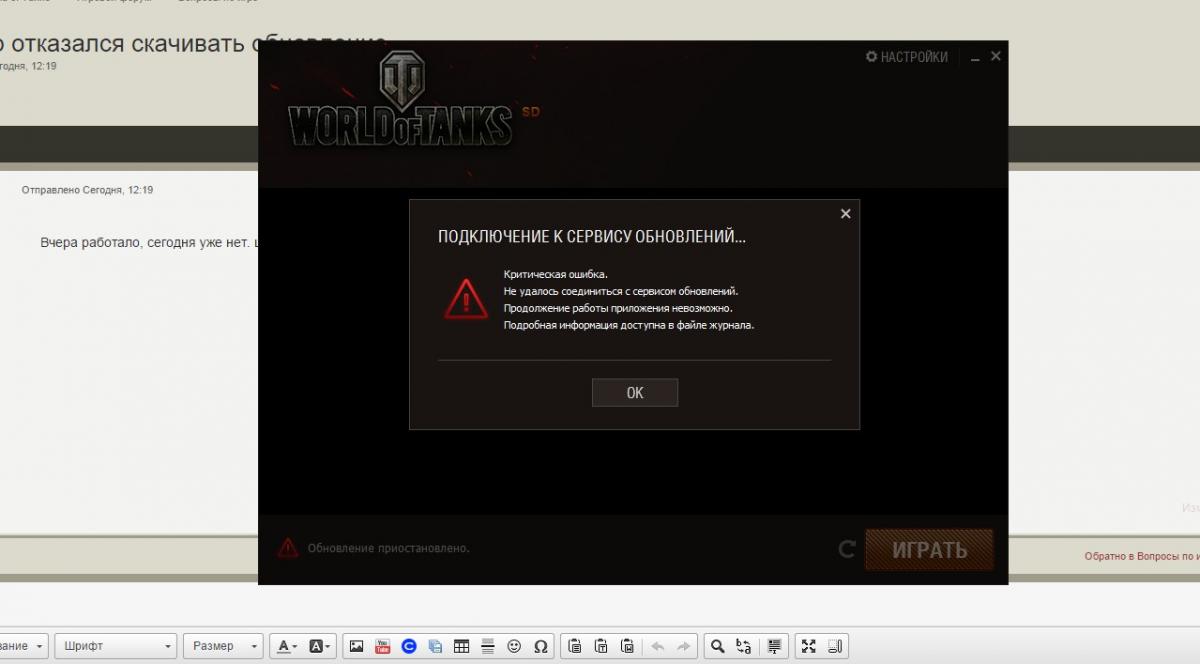Open launcher settings (НАСТРОЙКИ)

[x=907, y=57]
